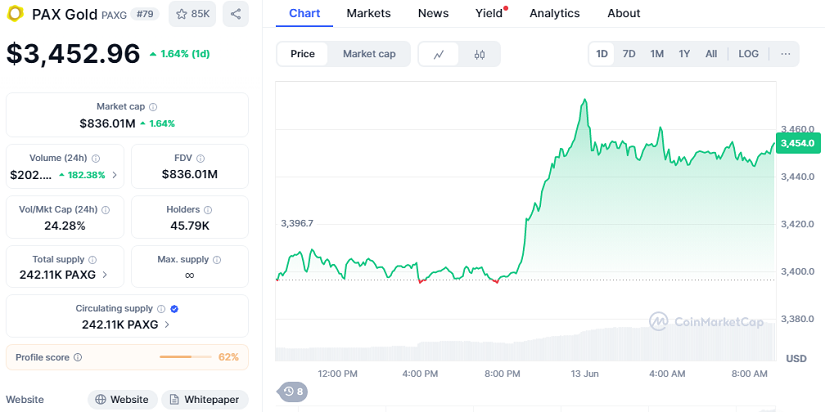Viewport: 825px width, 412px height.
Task: Click the Website button
Action: pyautogui.click(x=121, y=399)
